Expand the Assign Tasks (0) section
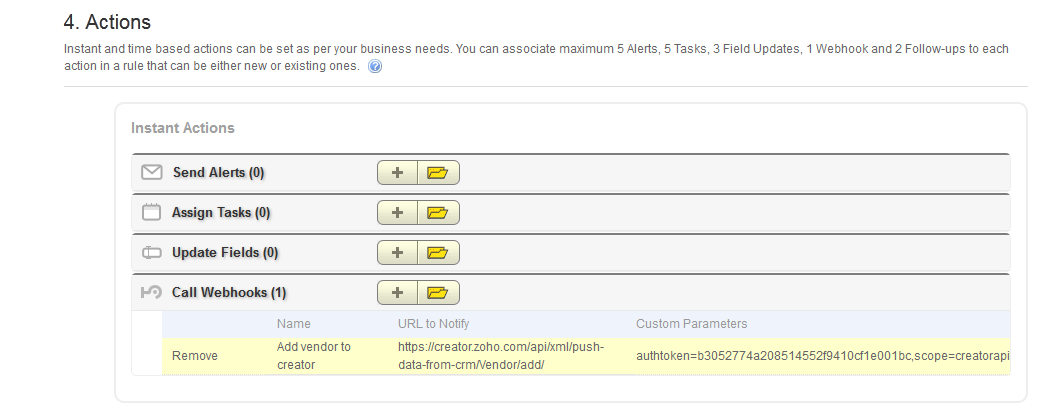The height and width of the screenshot is (411, 1044). (221, 213)
